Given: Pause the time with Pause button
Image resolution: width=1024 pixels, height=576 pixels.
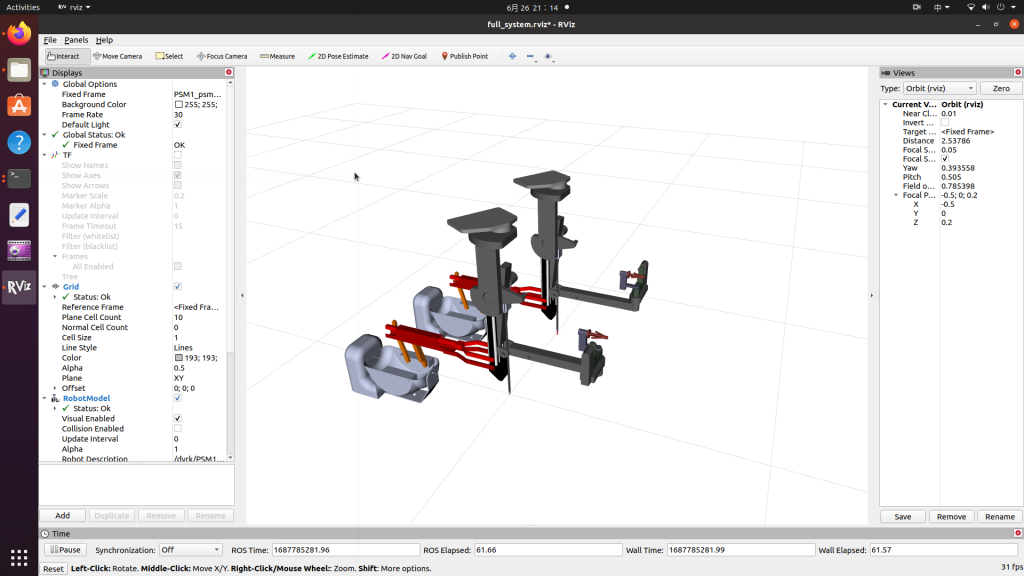Looking at the screenshot, I should [x=65, y=550].
